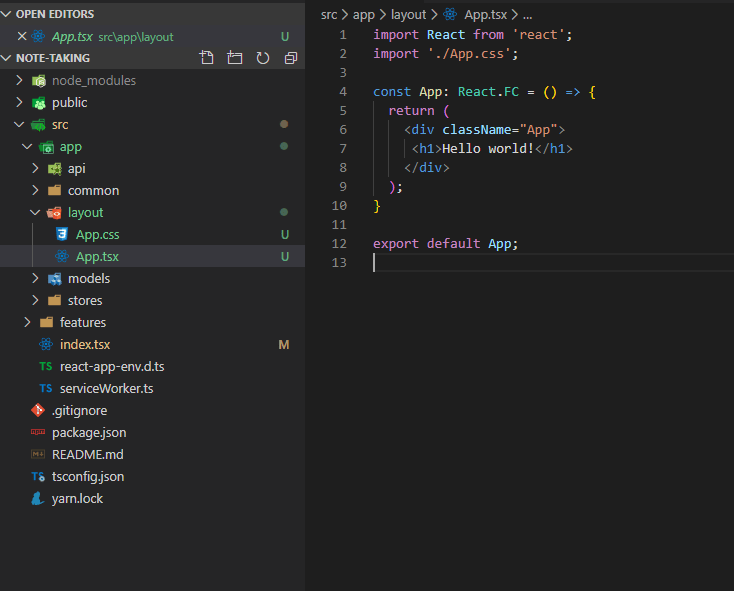Click the React icon beside App.tsx in Open Editors

pos(38,36)
